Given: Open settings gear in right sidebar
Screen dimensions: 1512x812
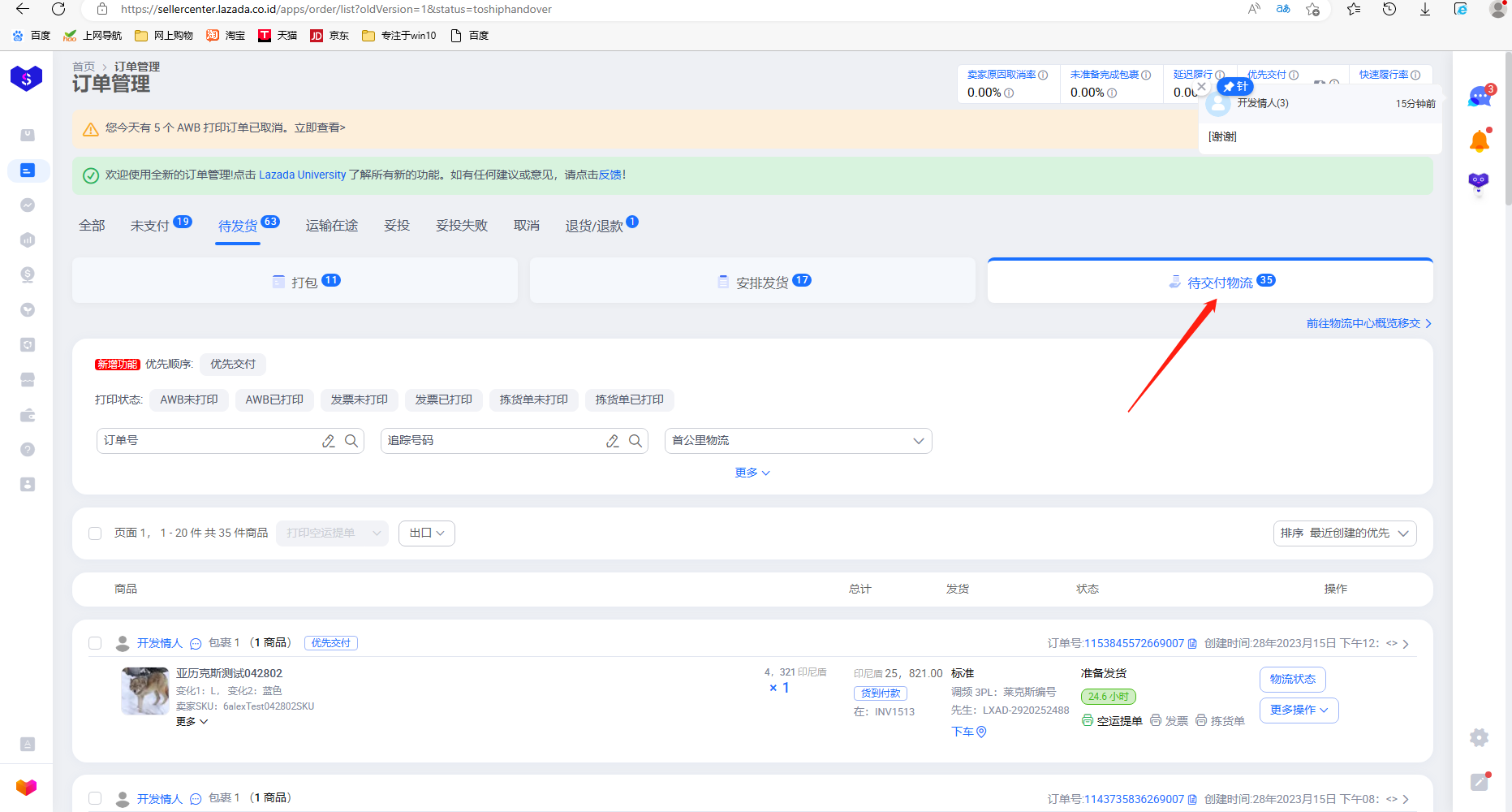Looking at the screenshot, I should coord(1479,737).
